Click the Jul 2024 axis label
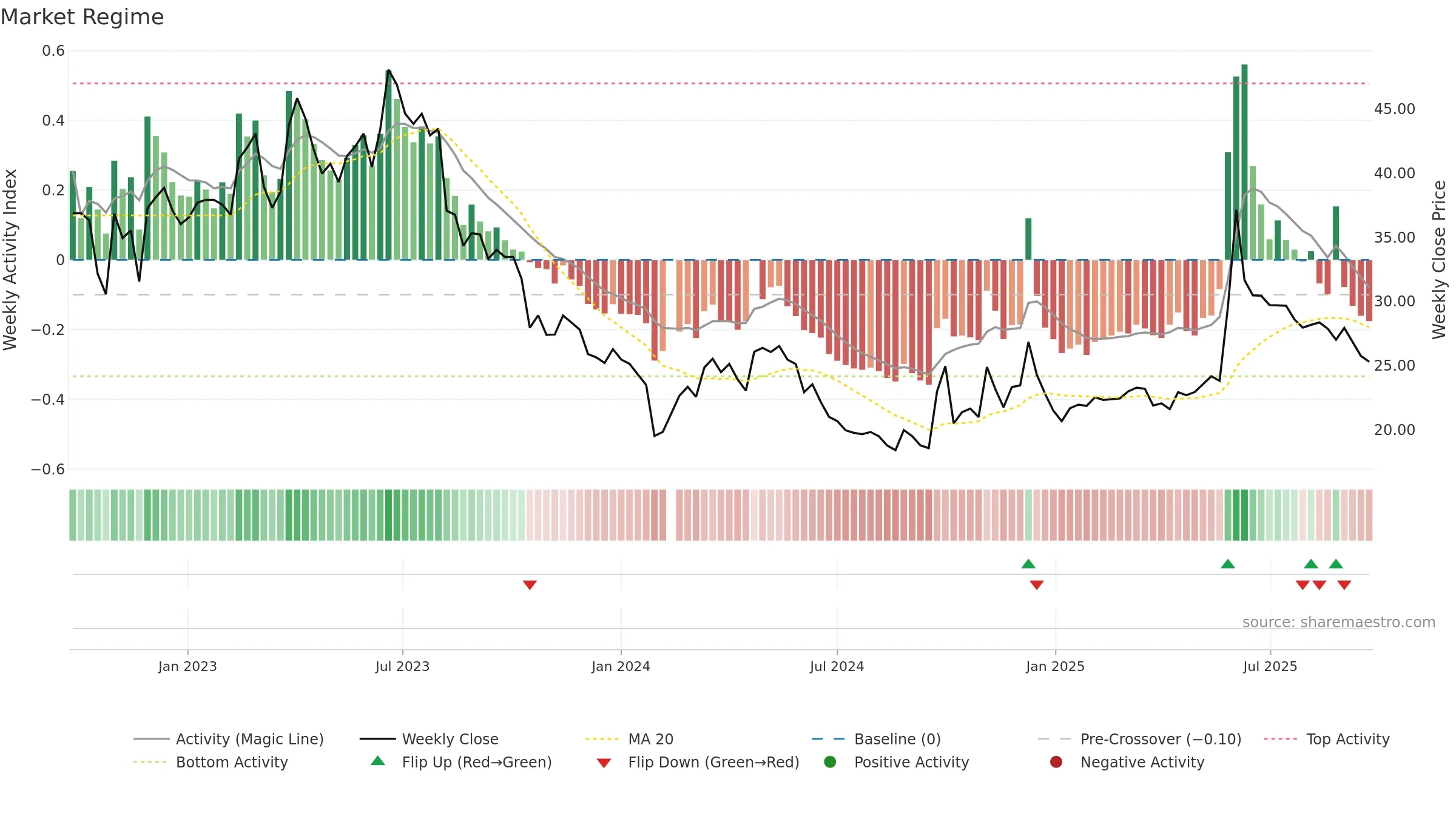This screenshot has width=1456, height=819. coord(837,666)
